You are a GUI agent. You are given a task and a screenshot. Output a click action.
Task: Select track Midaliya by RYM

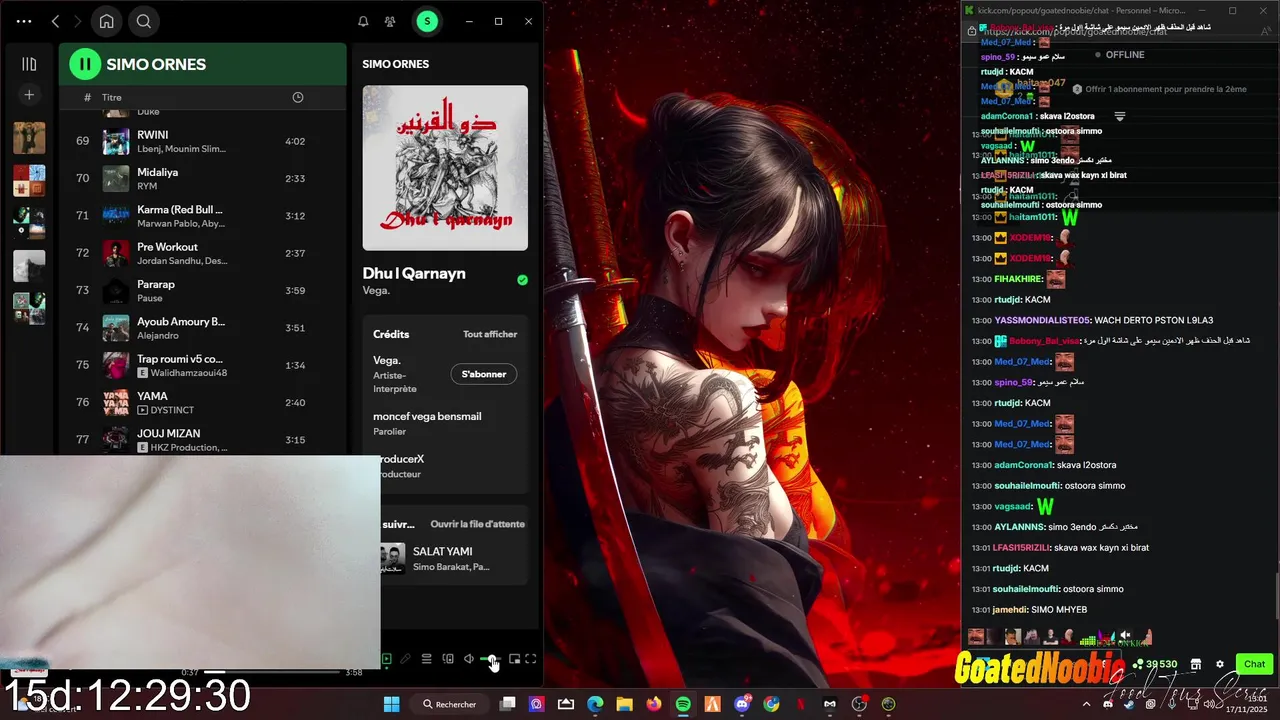[203, 179]
